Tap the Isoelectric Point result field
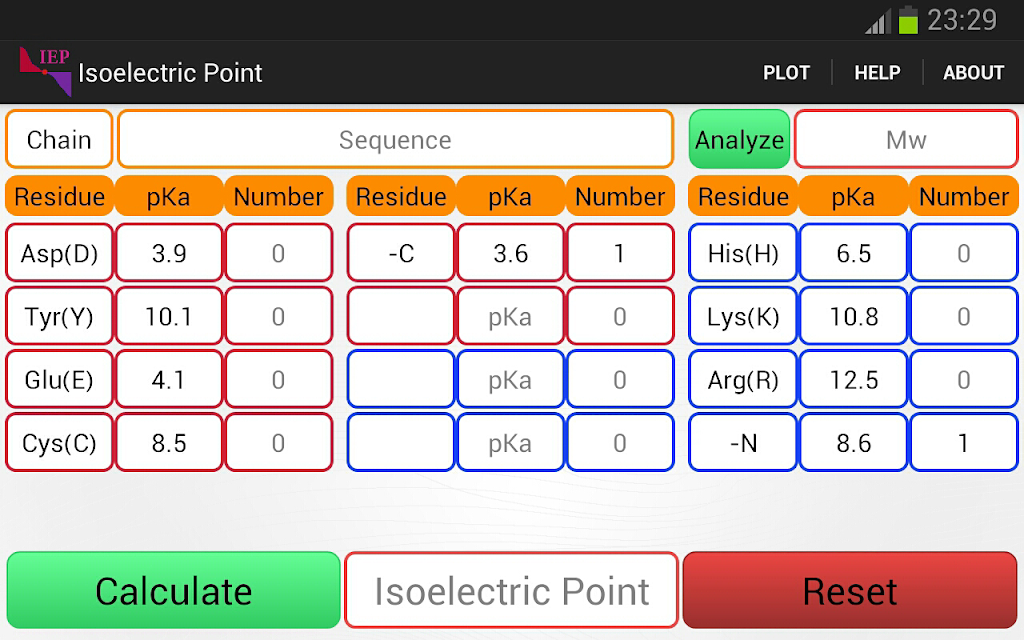This screenshot has width=1024, height=640. 511,590
